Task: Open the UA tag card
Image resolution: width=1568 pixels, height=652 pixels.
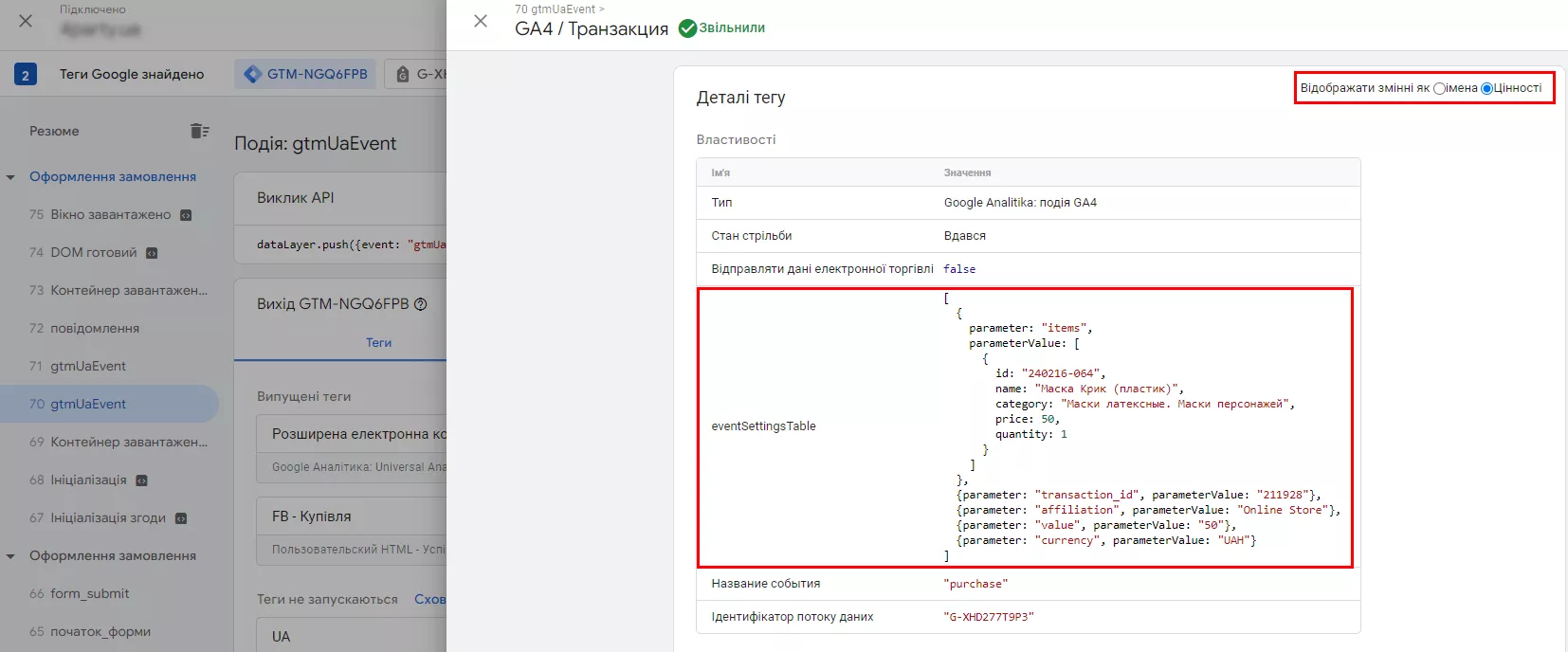Action: pos(352,635)
